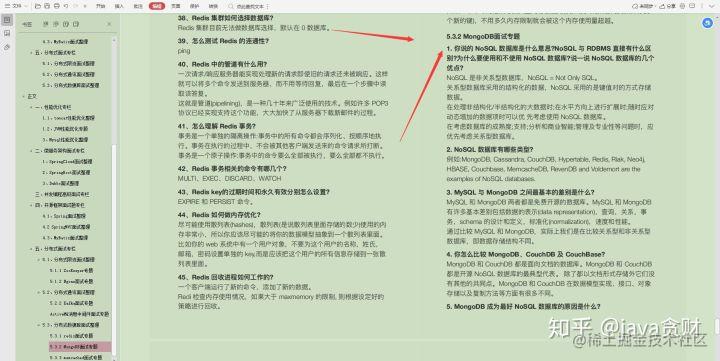Collapse the 四、开源框架面试题专栏 node
This screenshot has width=720, height=361.
click(x=31, y=205)
